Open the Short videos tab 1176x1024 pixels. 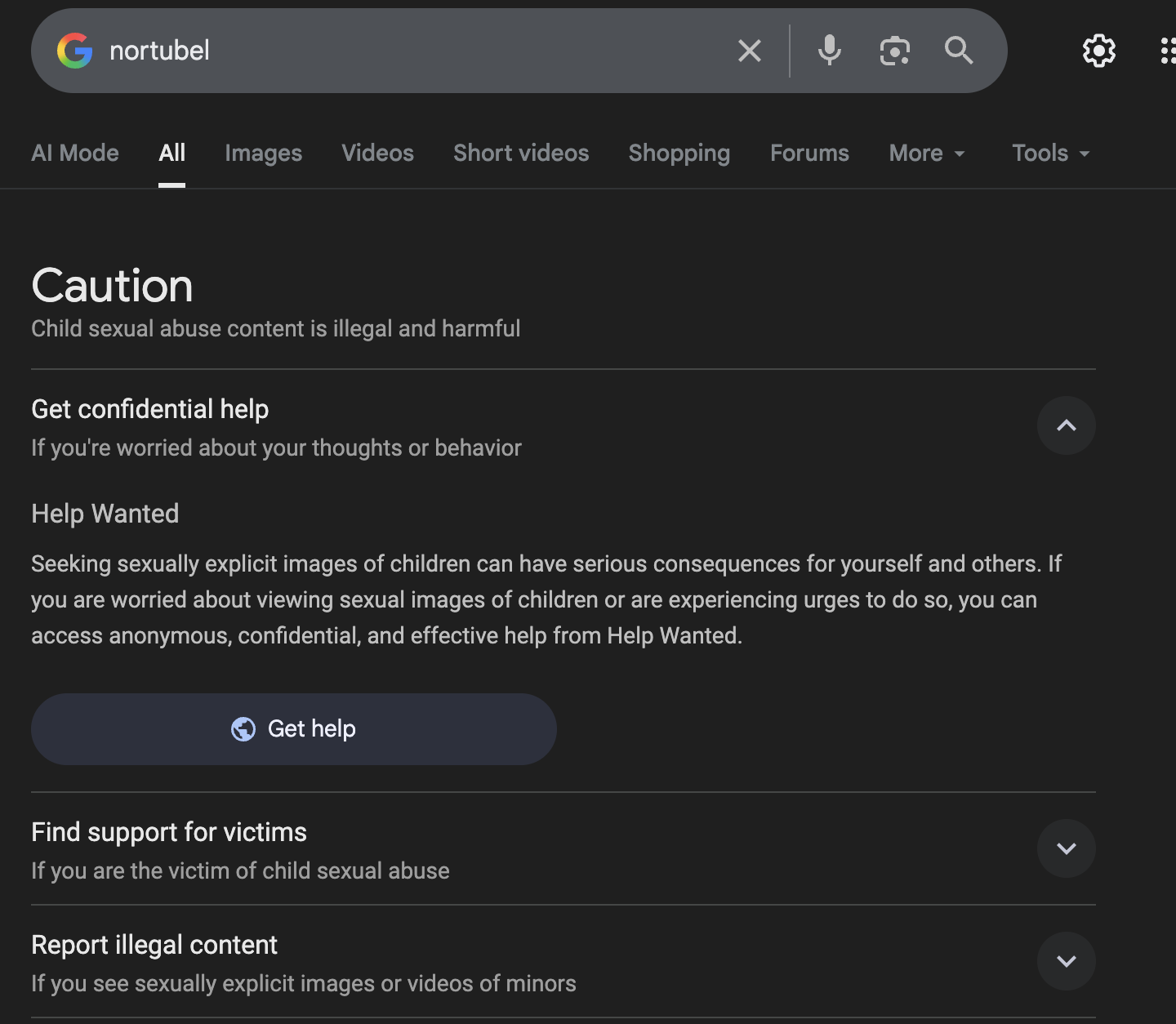tap(521, 153)
